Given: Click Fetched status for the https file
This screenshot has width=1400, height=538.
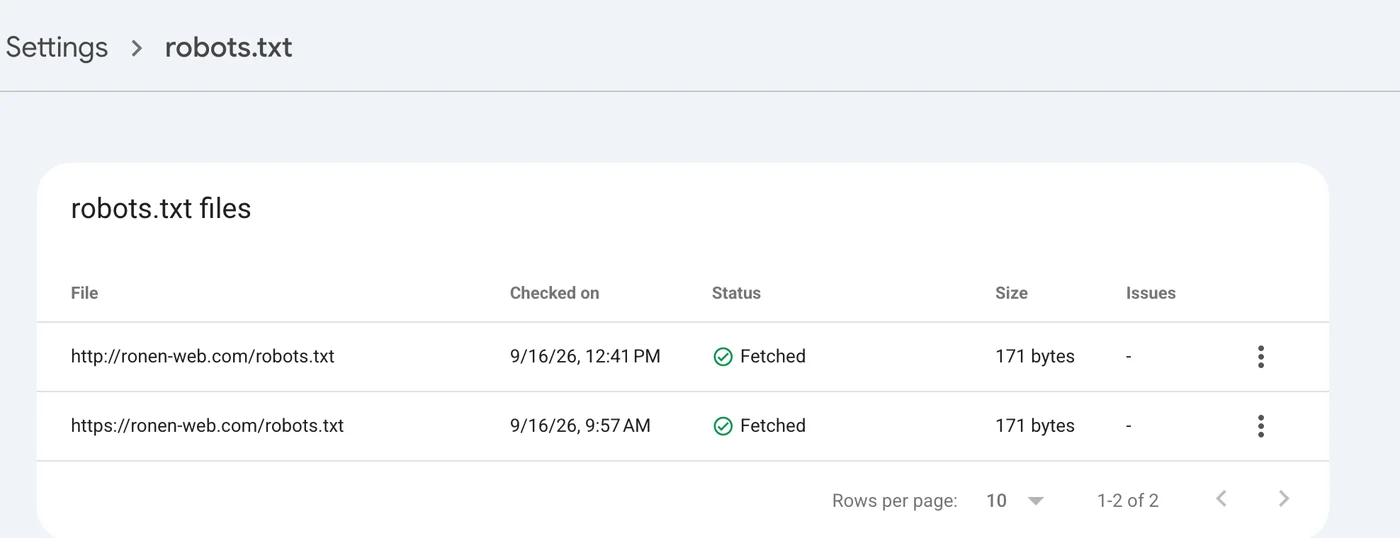Looking at the screenshot, I should 772,426.
